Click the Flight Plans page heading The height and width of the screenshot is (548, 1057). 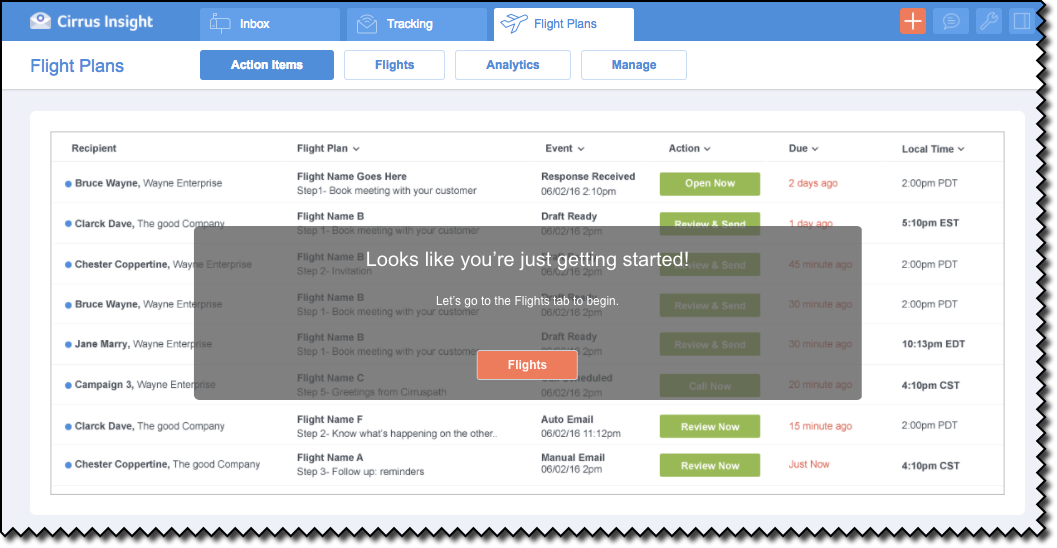tap(77, 66)
